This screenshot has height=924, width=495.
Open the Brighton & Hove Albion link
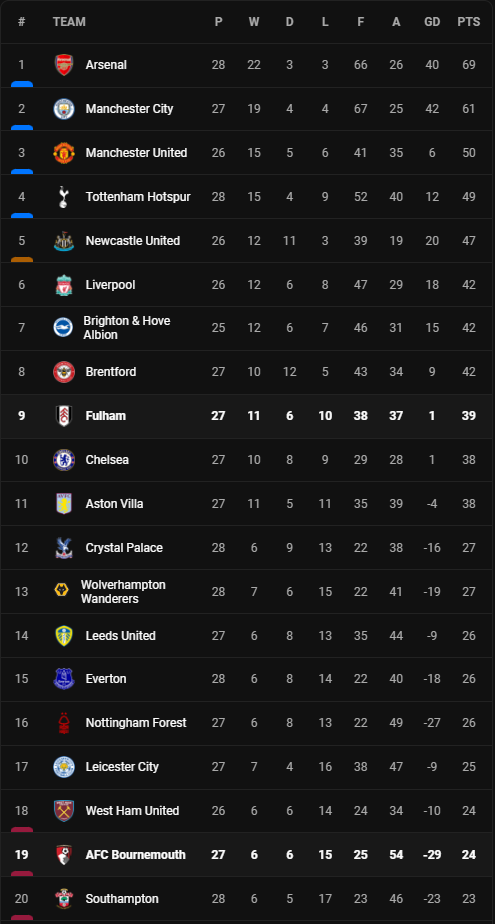(x=127, y=328)
